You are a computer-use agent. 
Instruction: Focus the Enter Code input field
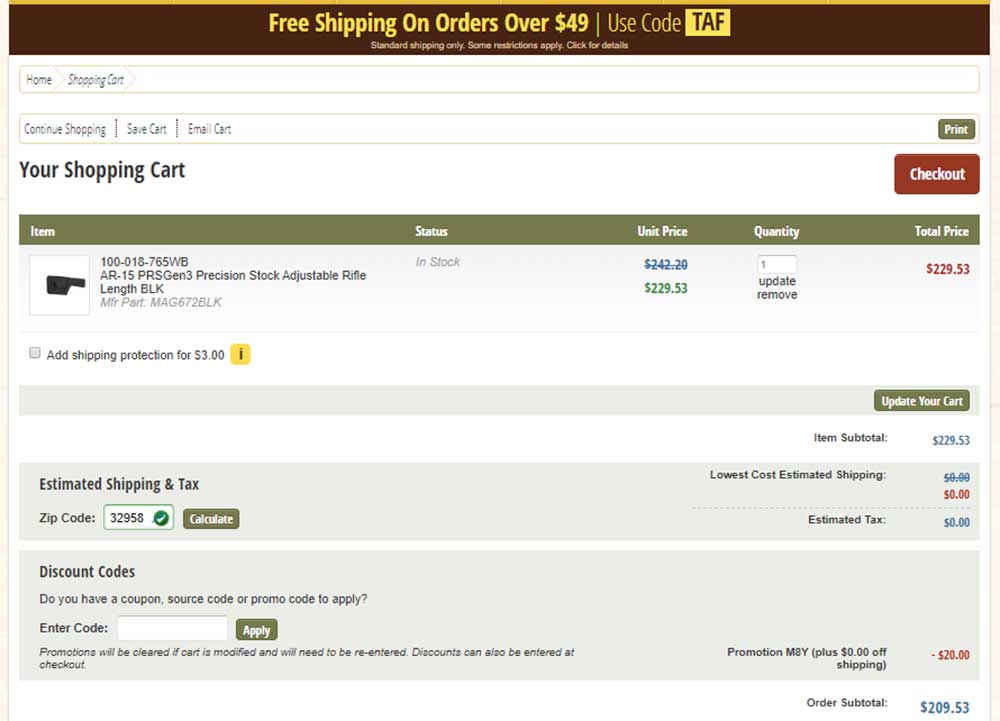pos(172,629)
